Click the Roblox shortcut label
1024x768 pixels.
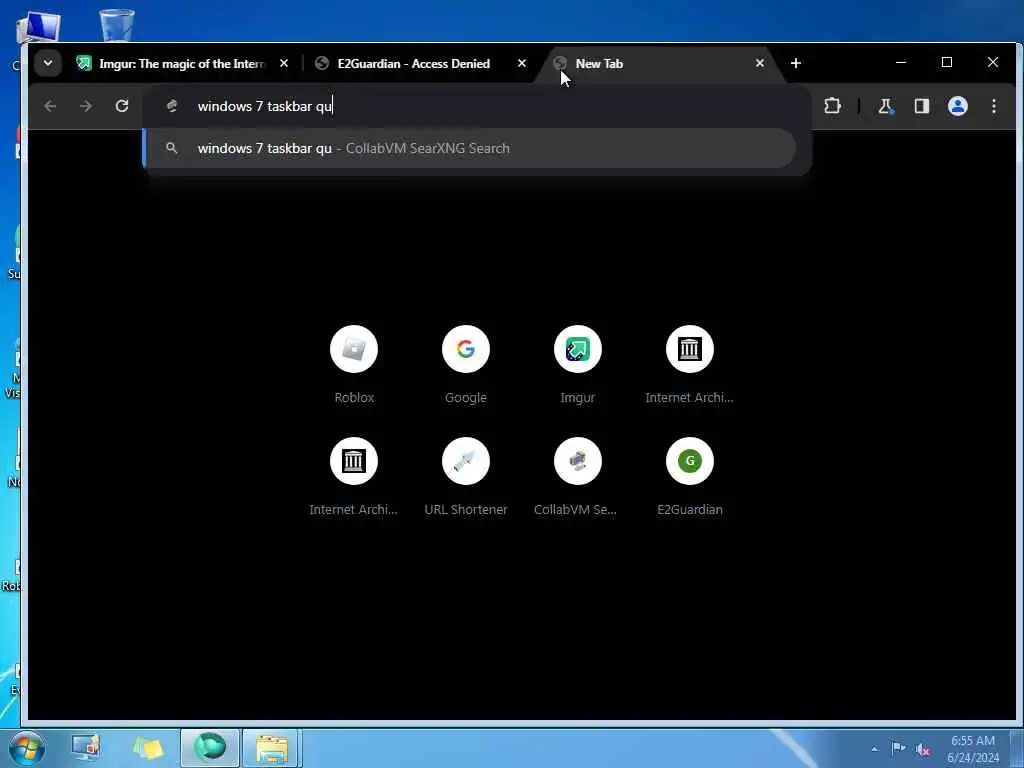point(354,397)
